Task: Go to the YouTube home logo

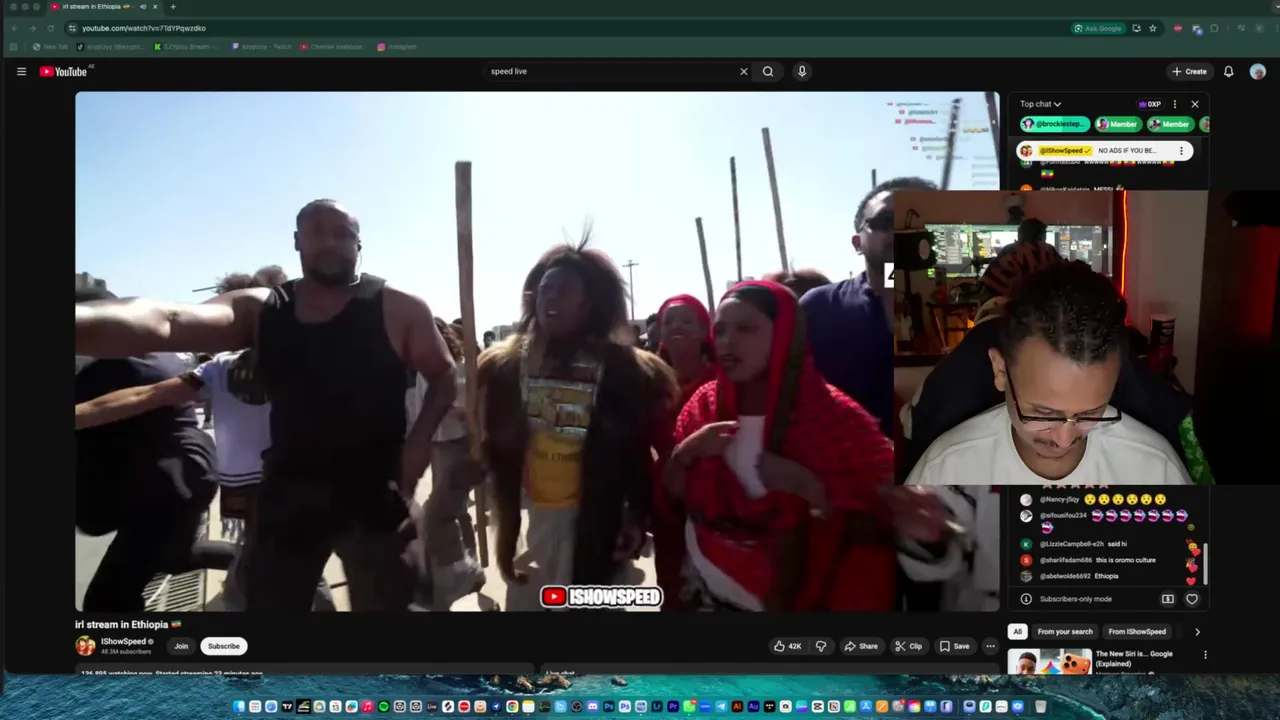Action: coord(64,71)
